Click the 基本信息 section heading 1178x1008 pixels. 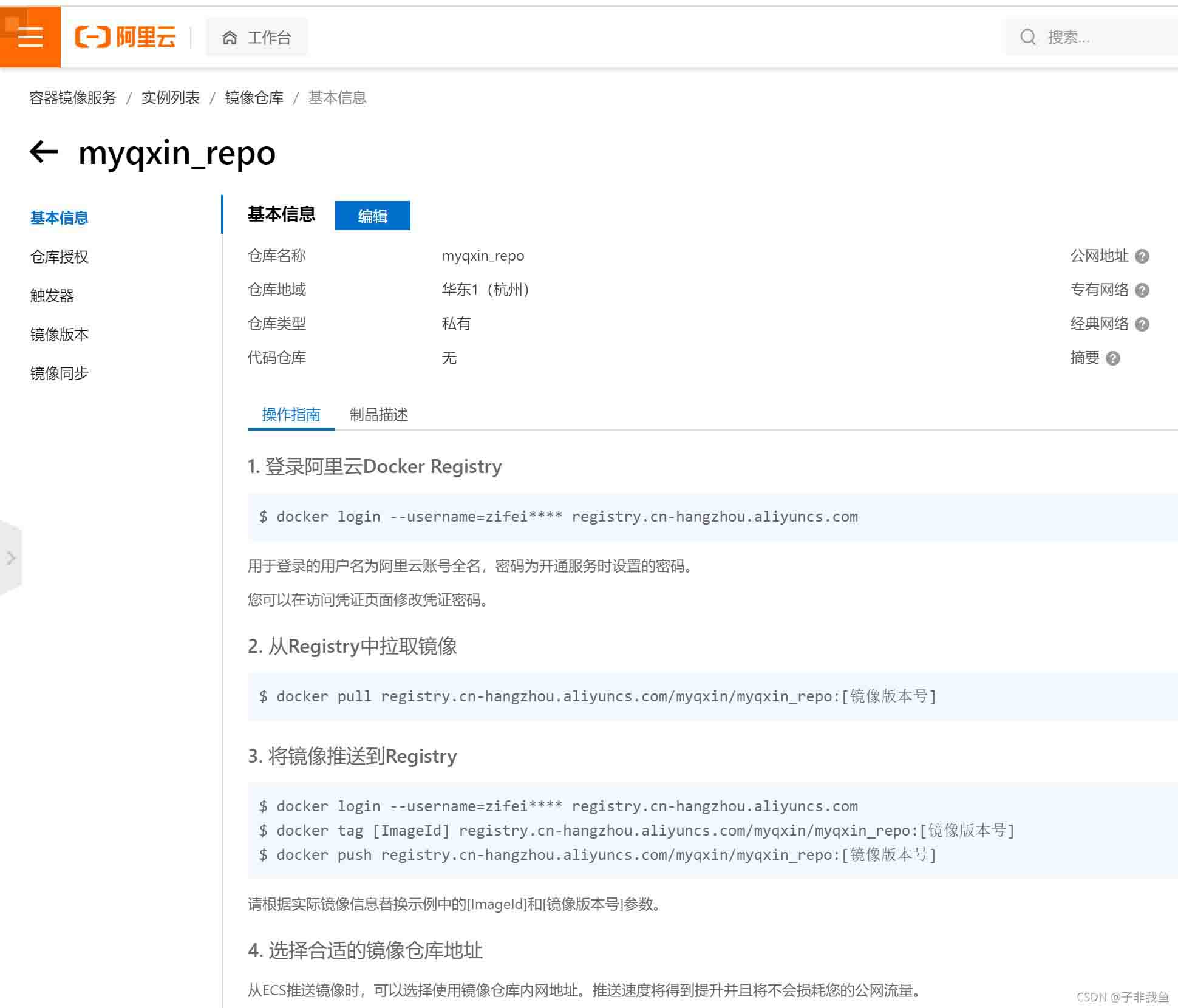(x=282, y=214)
